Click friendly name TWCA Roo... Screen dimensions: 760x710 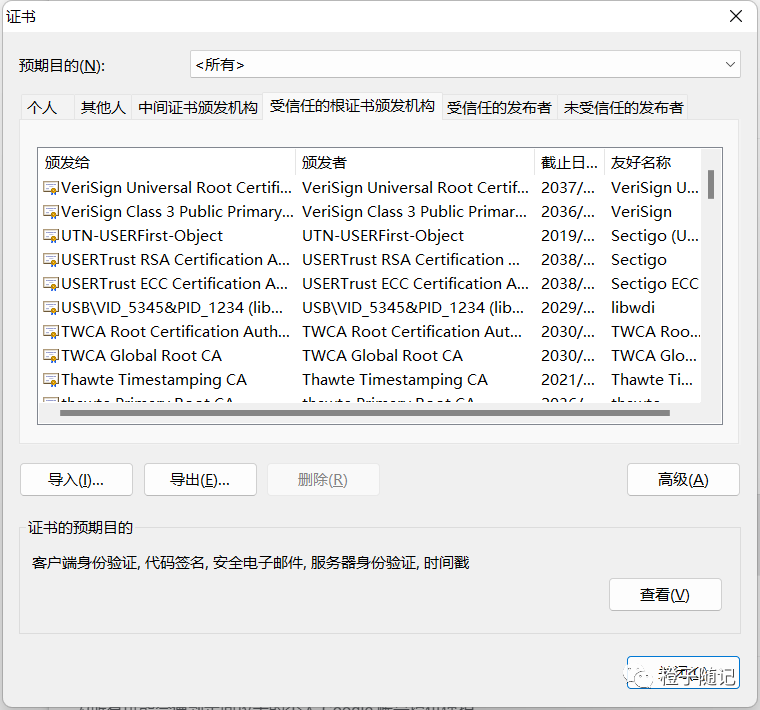655,331
